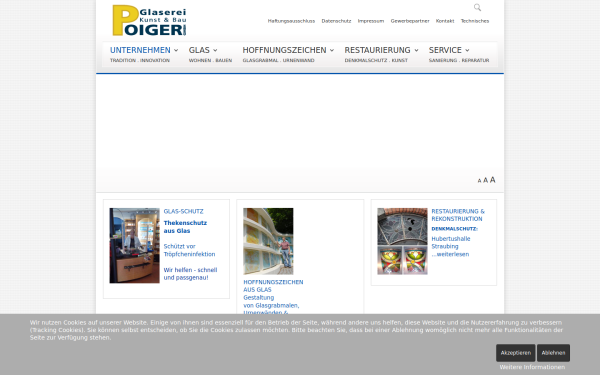
Task: Expand the SERVICE menu arrow
Action: click(x=467, y=51)
